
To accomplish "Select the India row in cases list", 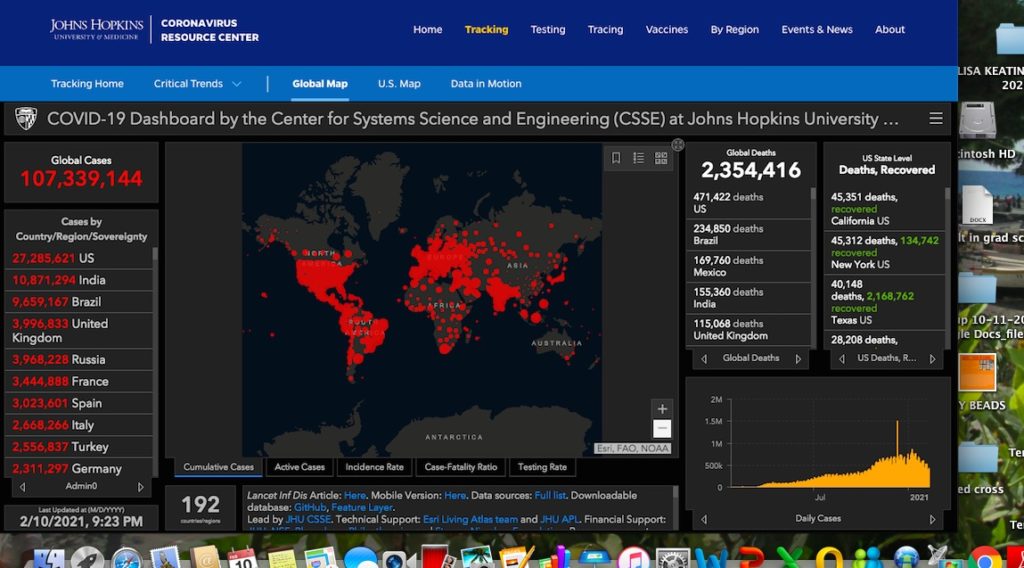I will coord(79,280).
